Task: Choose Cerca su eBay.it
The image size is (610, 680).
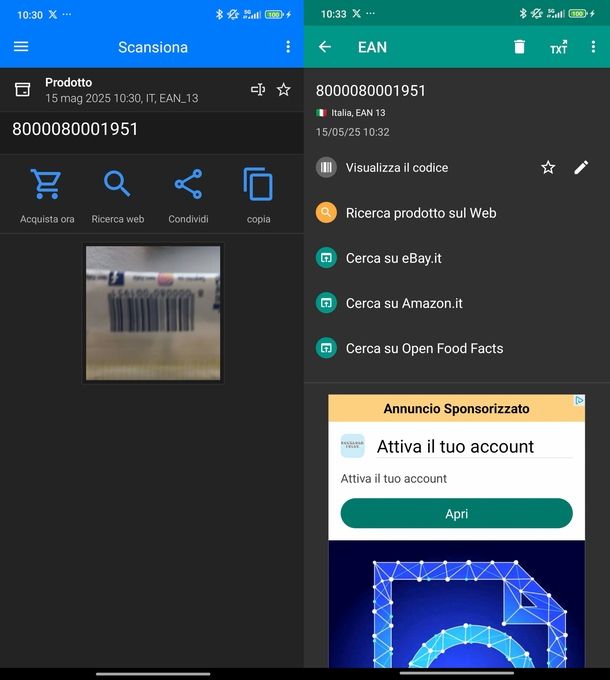Action: (x=394, y=258)
